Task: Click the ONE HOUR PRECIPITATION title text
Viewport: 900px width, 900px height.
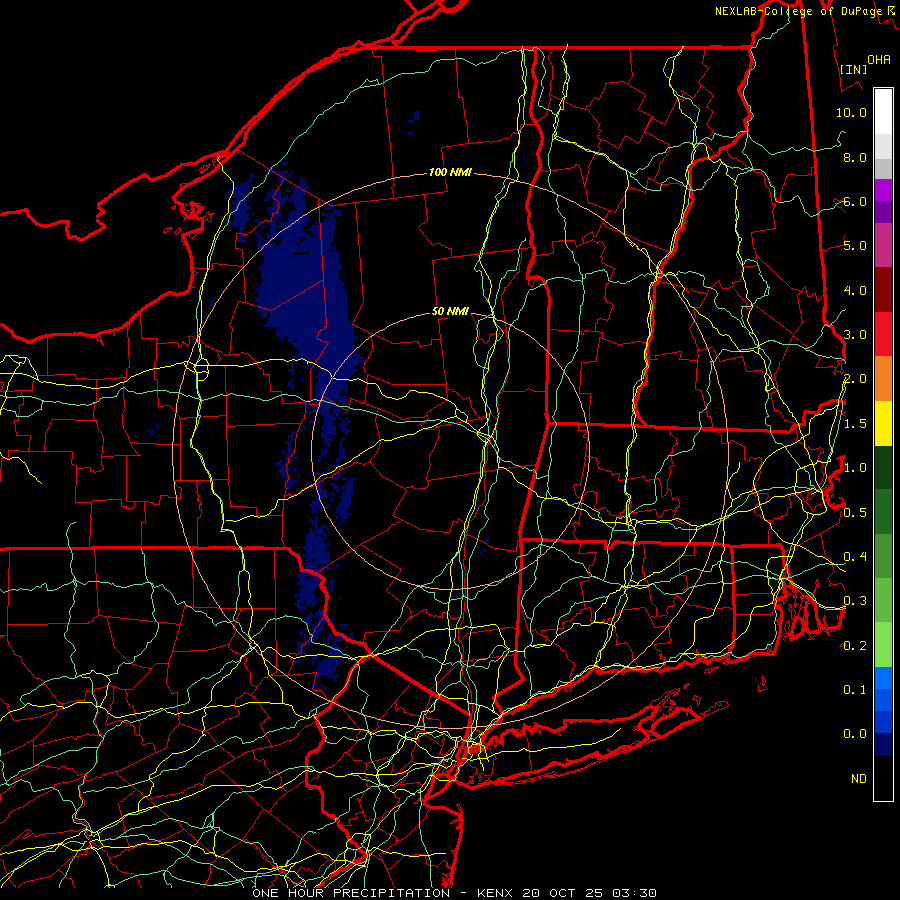Action: pyautogui.click(x=351, y=893)
